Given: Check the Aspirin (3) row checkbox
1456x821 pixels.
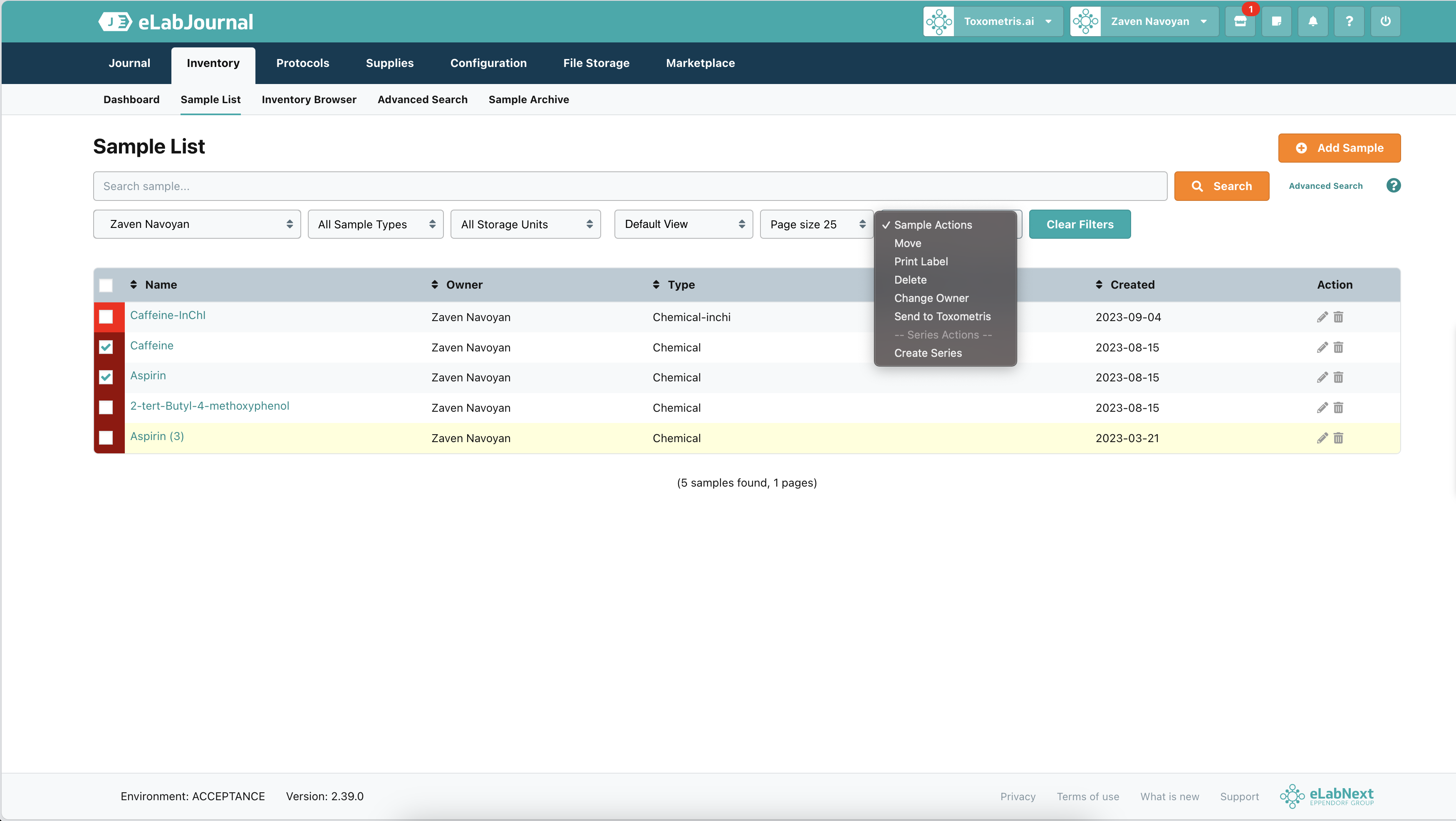Looking at the screenshot, I should click(x=106, y=438).
